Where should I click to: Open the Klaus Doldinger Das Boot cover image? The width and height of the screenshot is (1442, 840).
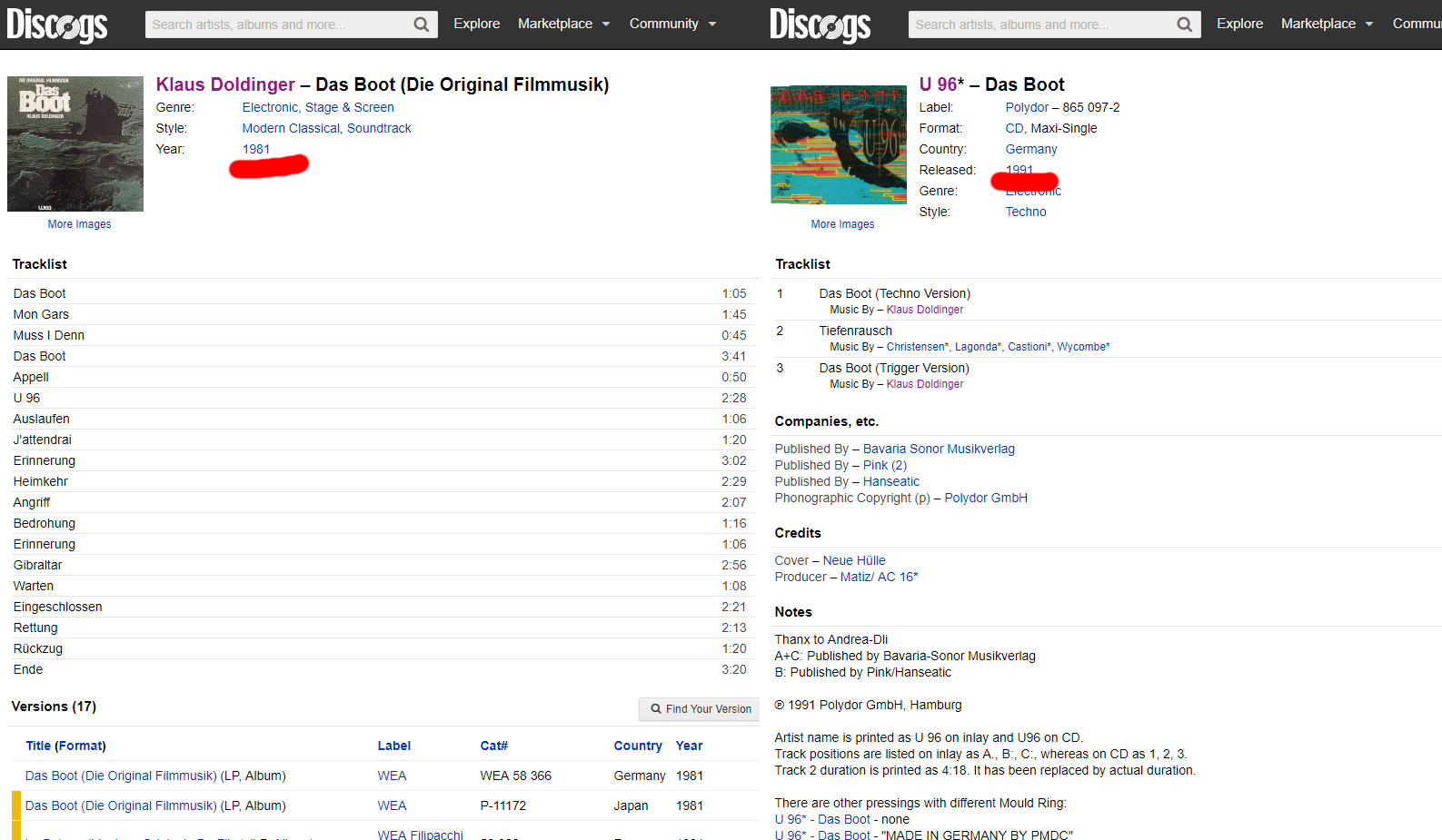click(75, 143)
